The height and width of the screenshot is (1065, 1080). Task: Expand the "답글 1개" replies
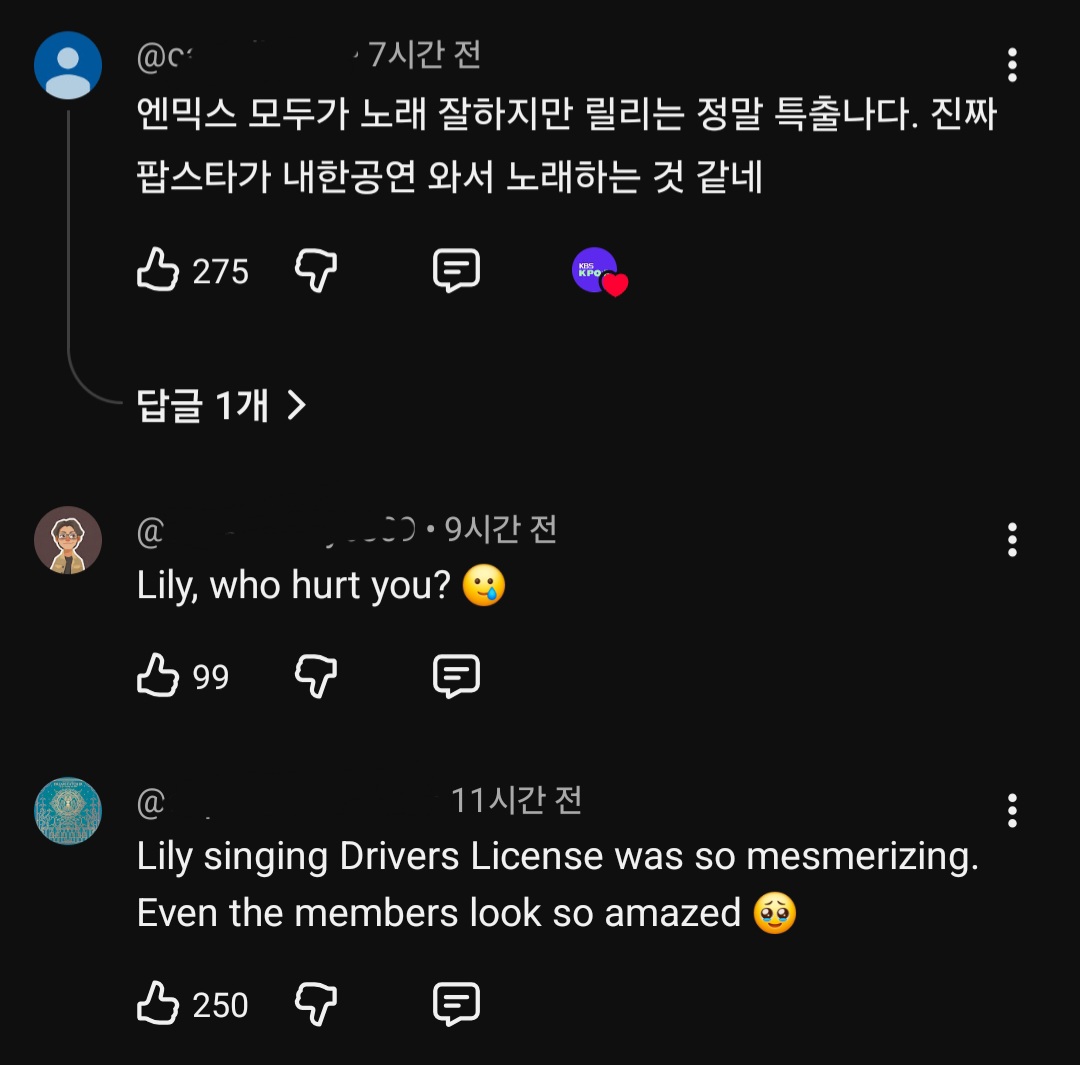(220, 405)
